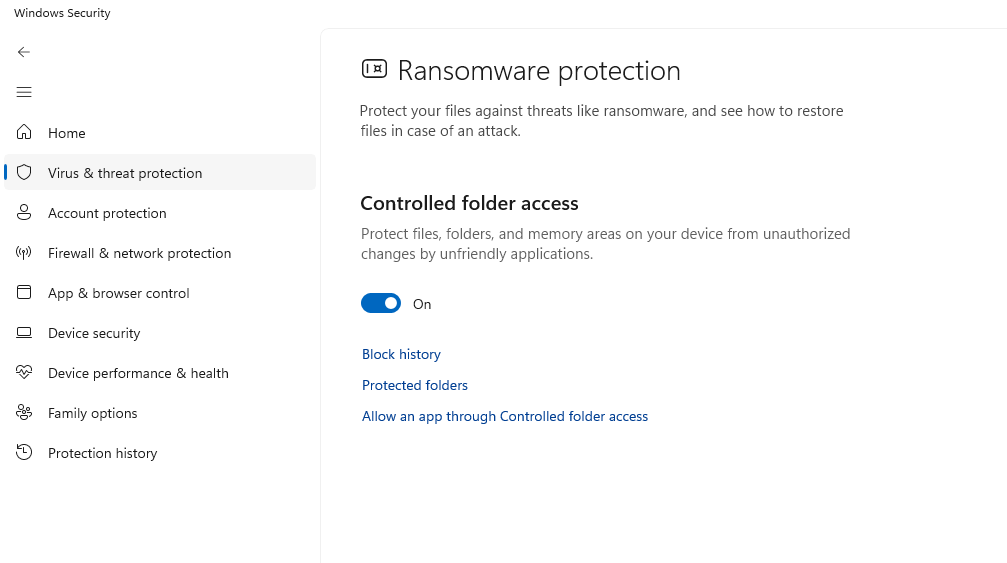Open the Protected folders link

415,385
